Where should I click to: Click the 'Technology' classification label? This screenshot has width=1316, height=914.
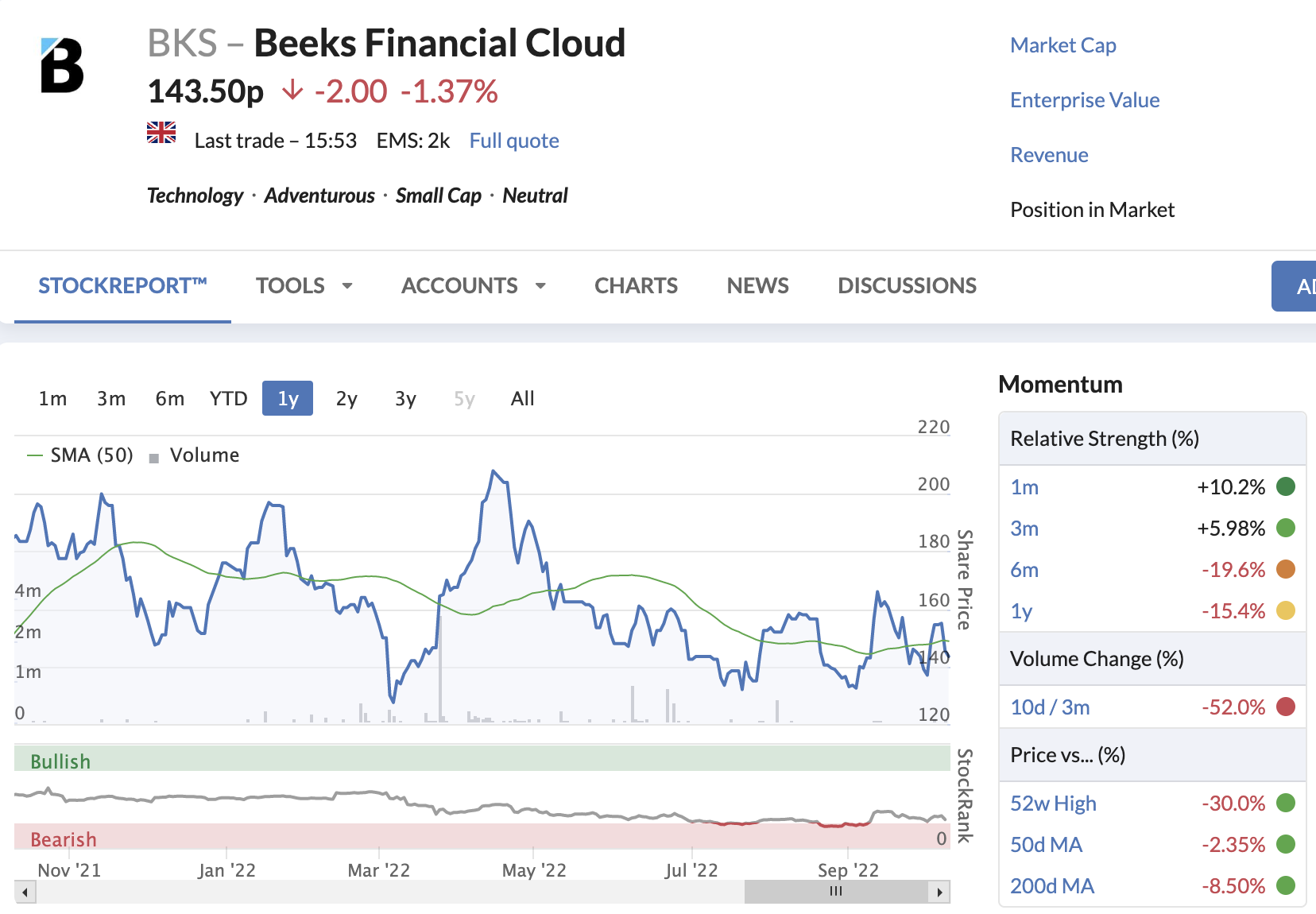[x=195, y=196]
